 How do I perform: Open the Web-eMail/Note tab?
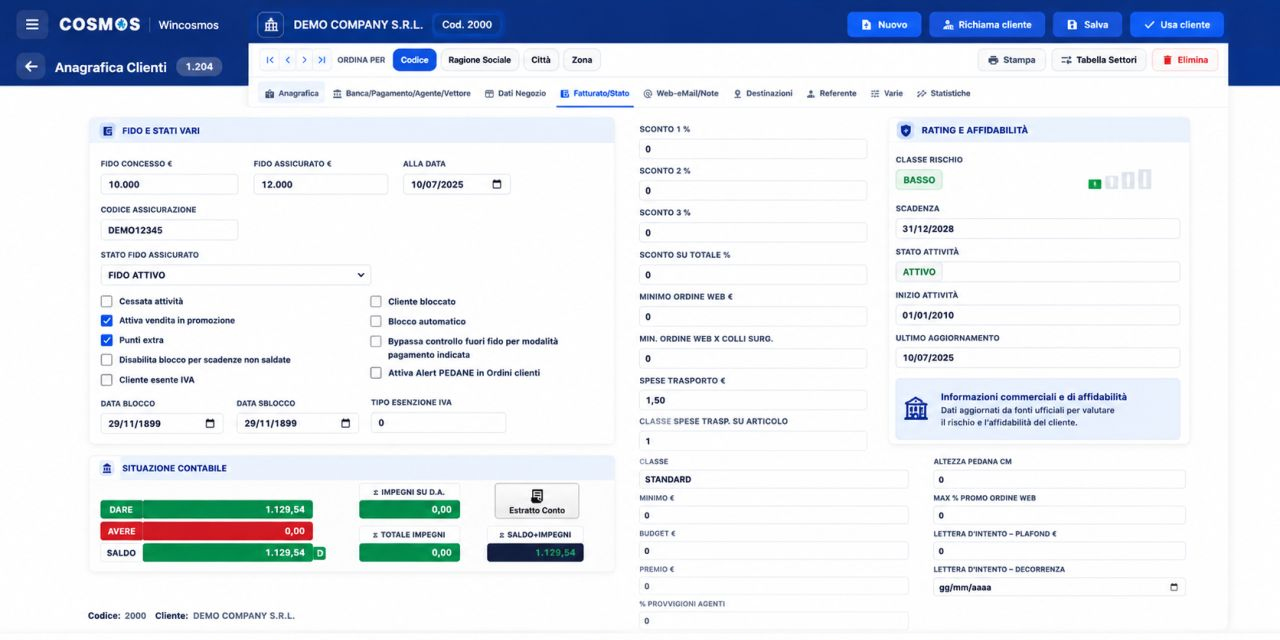pos(681,93)
